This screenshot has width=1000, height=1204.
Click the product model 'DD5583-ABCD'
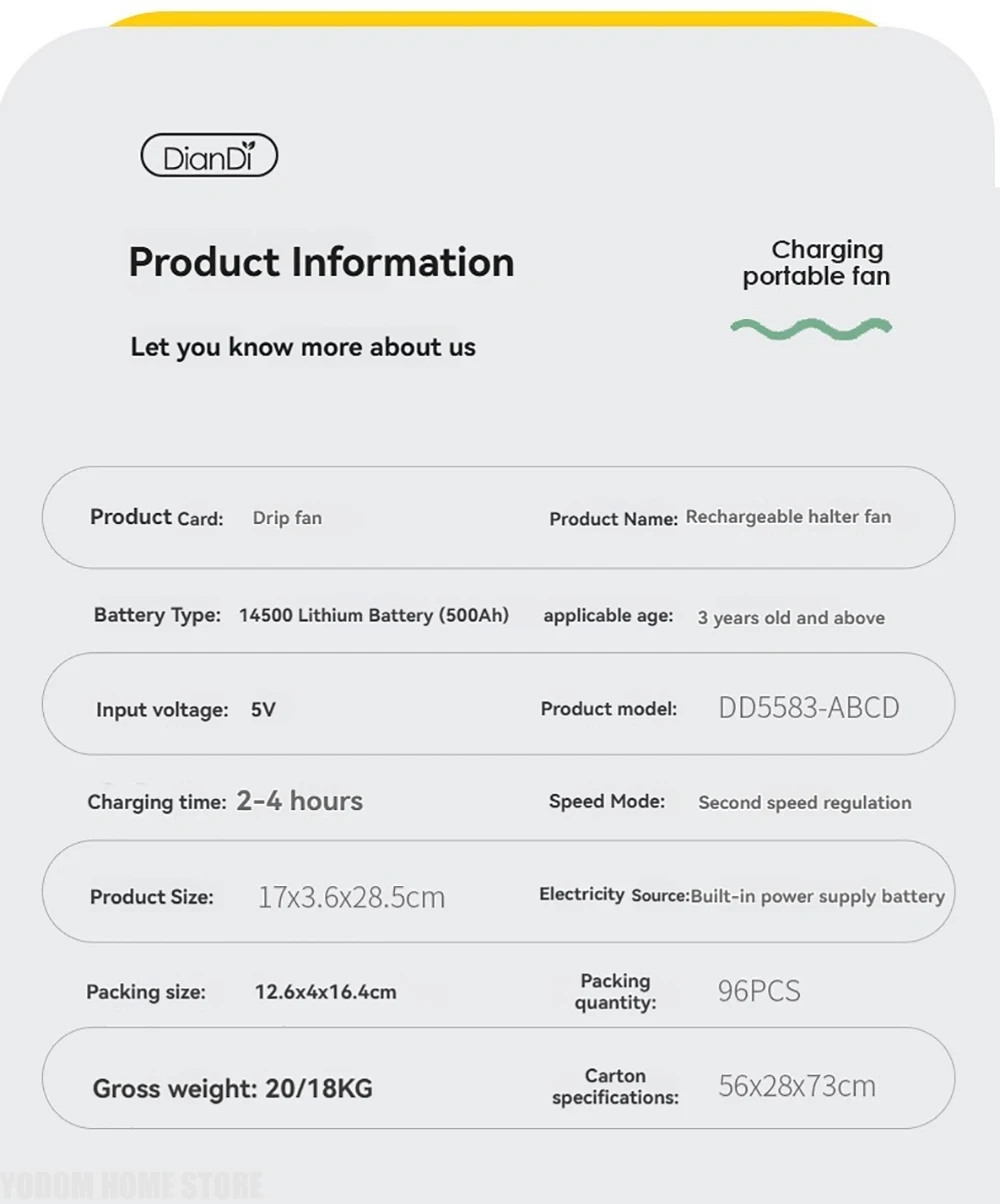809,708
